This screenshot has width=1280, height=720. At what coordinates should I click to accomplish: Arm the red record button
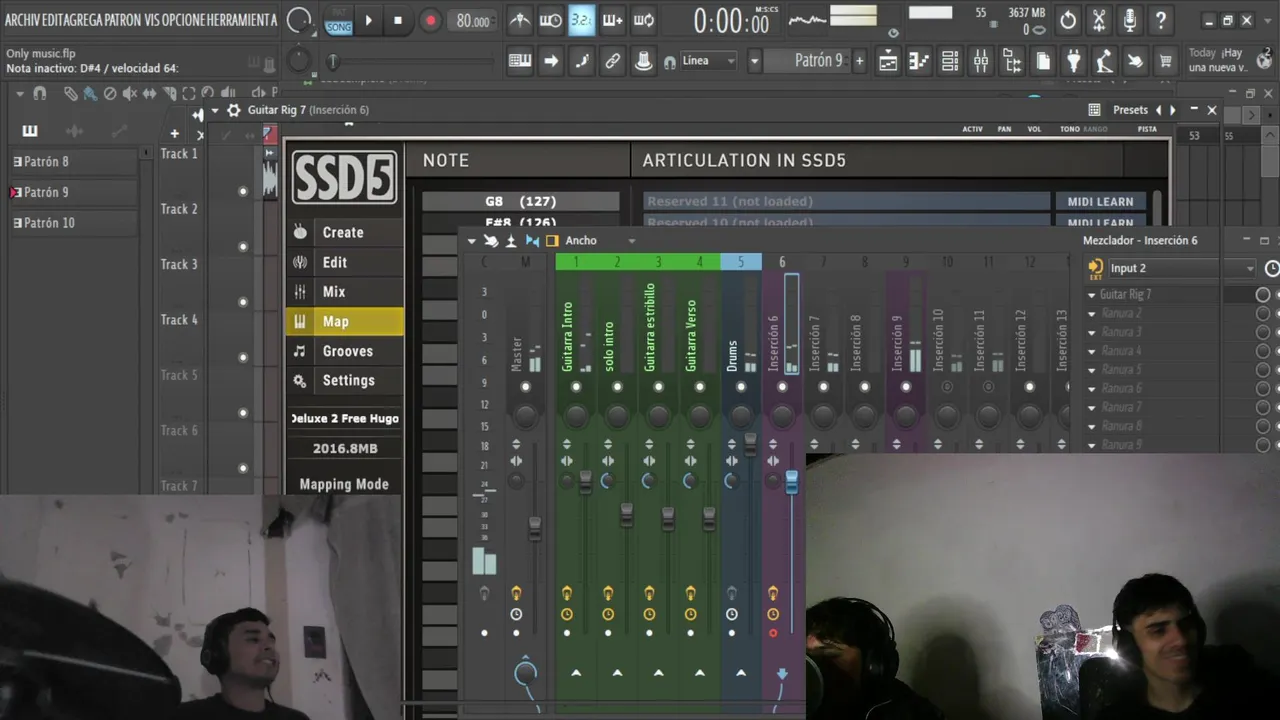click(x=430, y=20)
